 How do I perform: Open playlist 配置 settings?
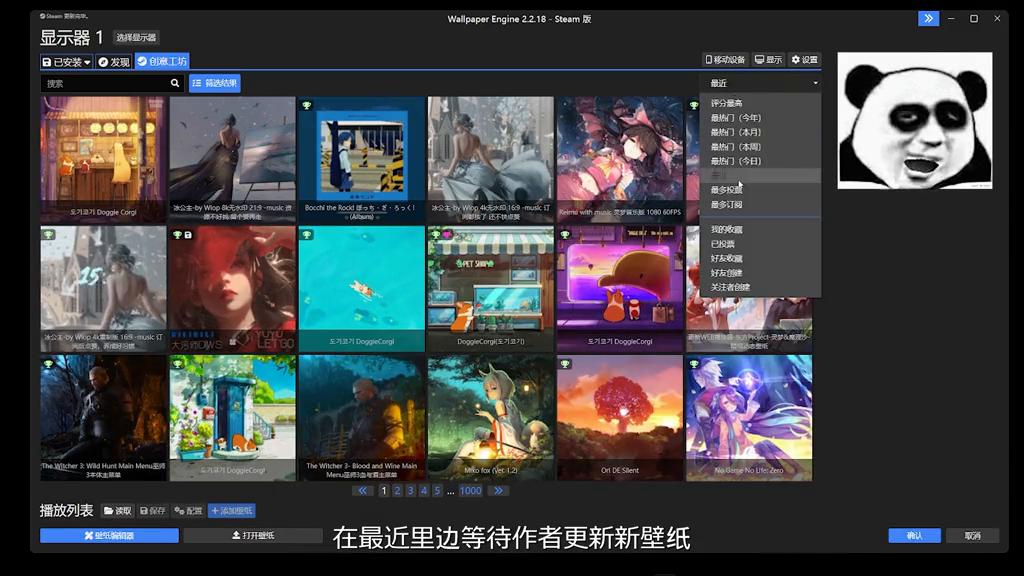tap(188, 511)
